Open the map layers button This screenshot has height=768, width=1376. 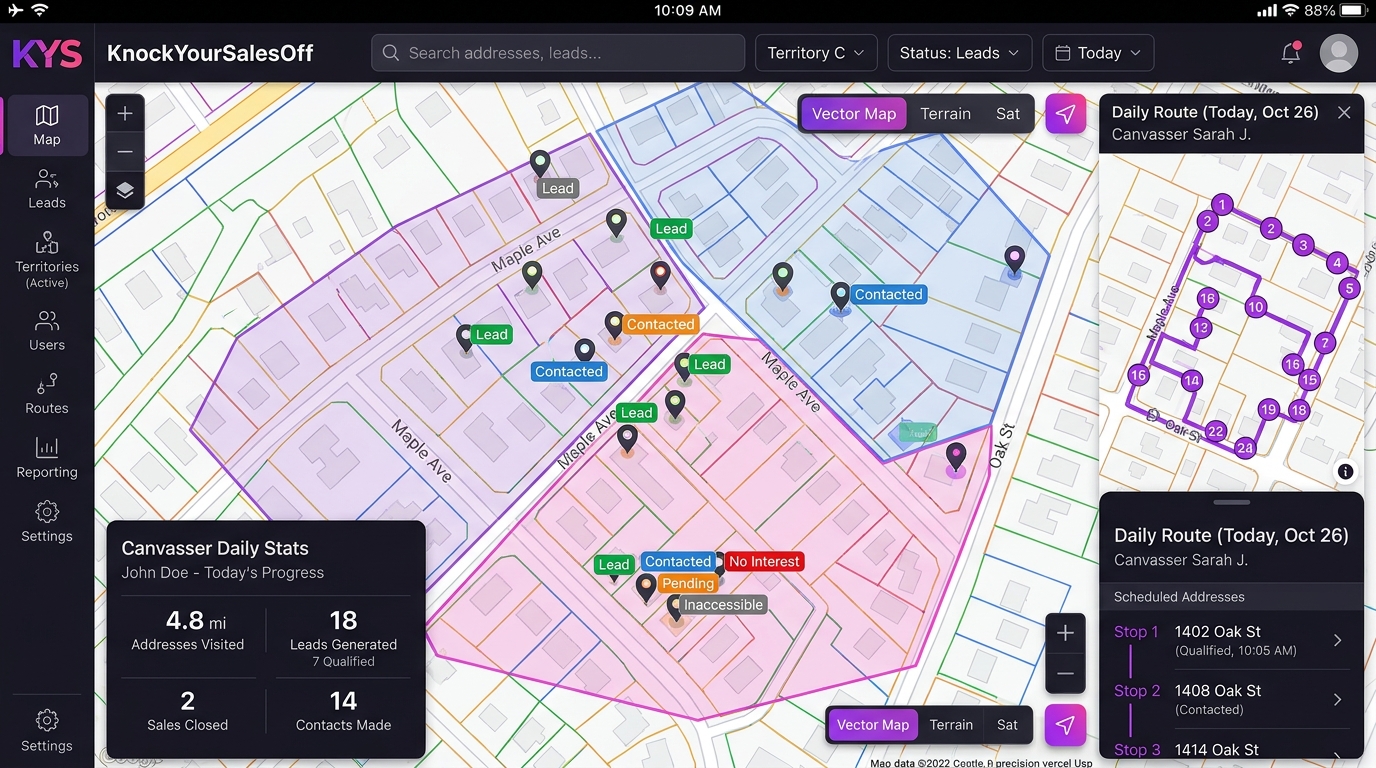[x=125, y=190]
